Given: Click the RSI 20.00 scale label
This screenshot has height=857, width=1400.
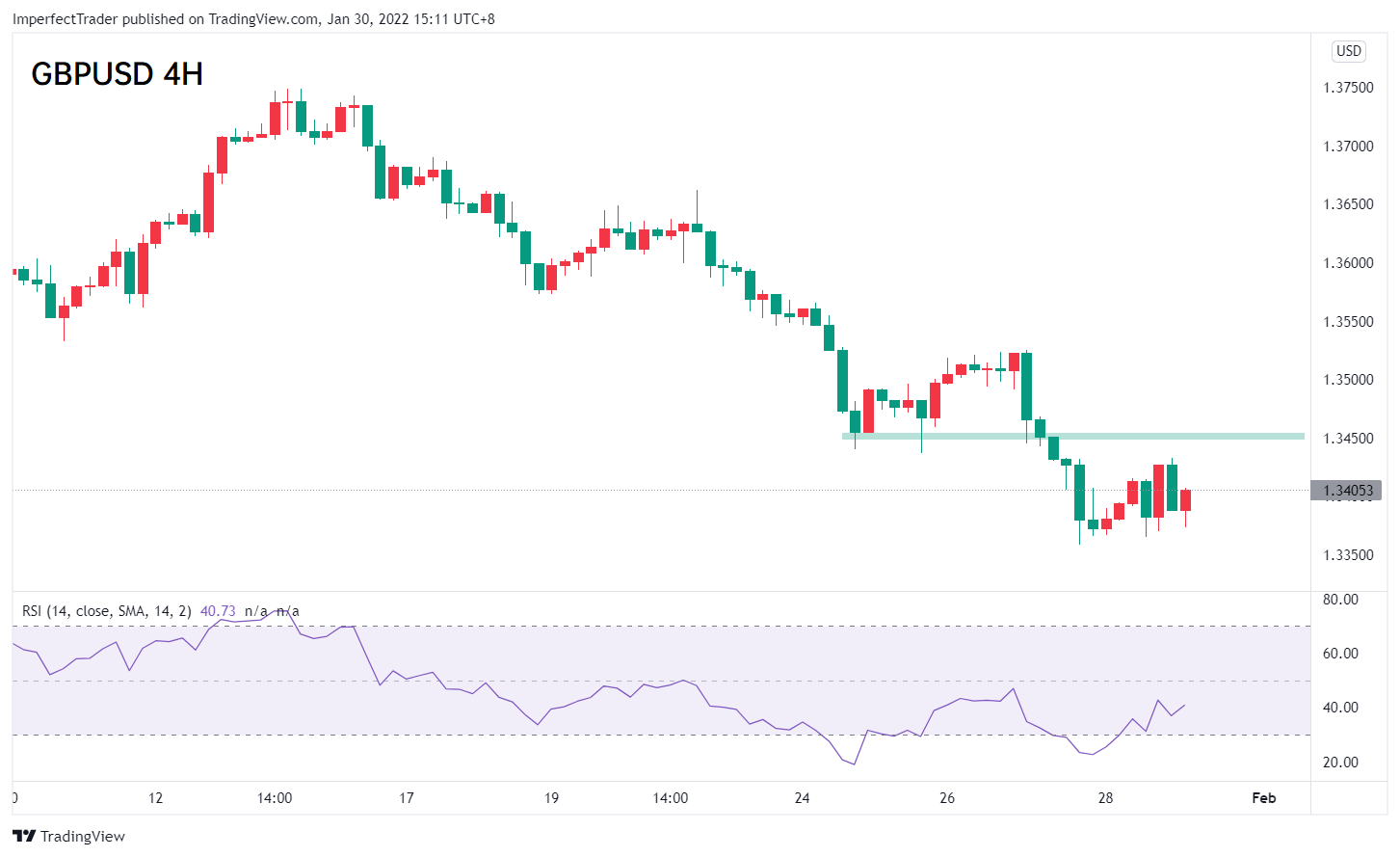Looking at the screenshot, I should [1340, 763].
